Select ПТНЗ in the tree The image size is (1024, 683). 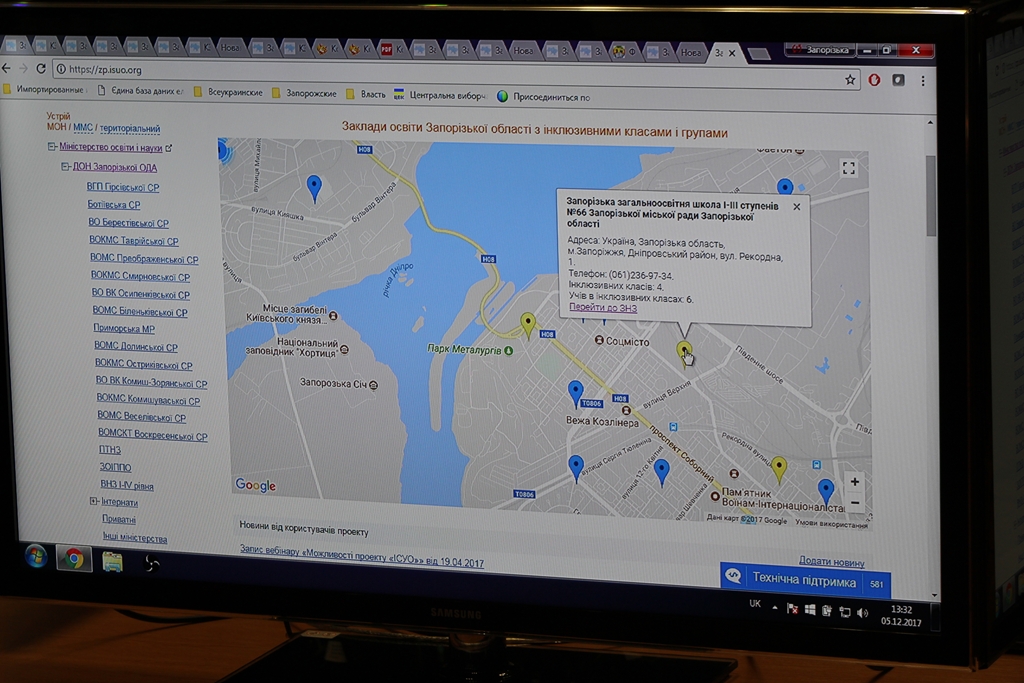point(110,450)
